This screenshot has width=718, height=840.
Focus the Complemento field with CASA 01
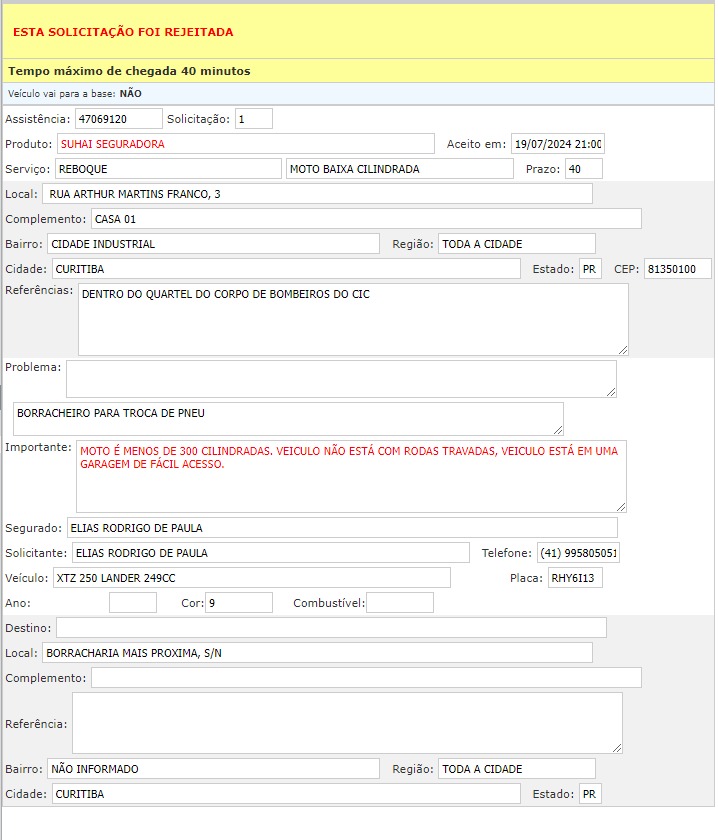[x=366, y=219]
